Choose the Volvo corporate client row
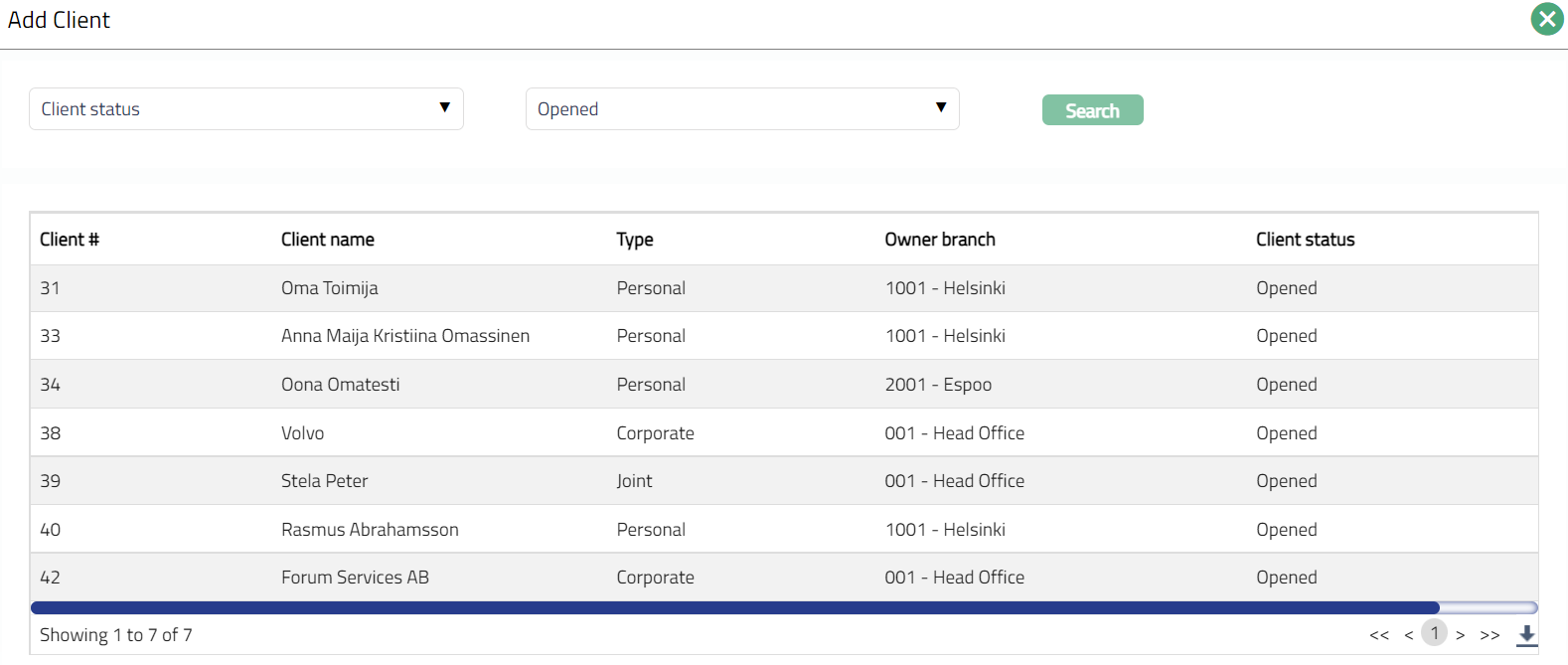Image resolution: width=1568 pixels, height=665 pixels. [302, 433]
